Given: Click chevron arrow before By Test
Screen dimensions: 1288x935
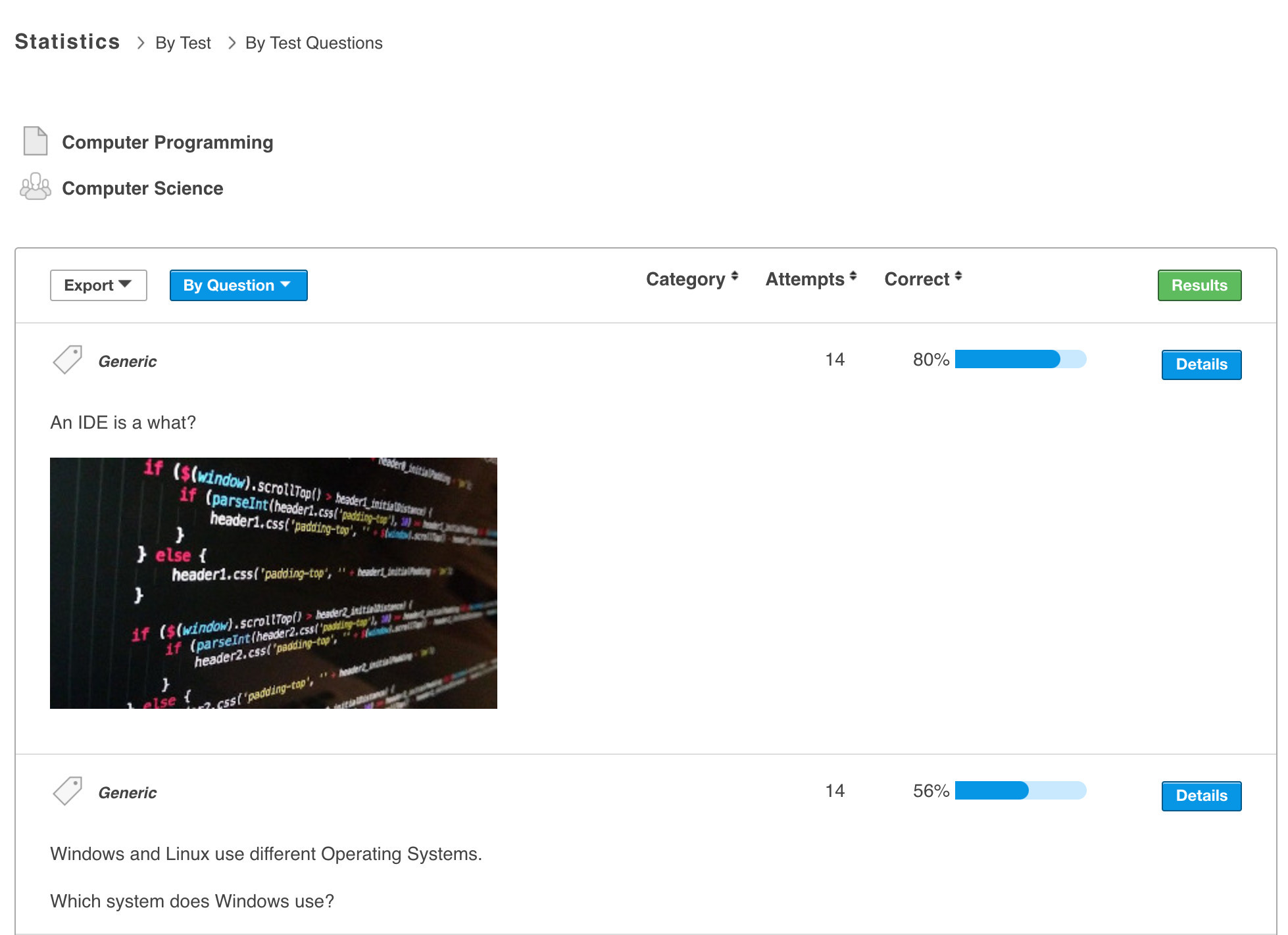Looking at the screenshot, I should tap(140, 43).
